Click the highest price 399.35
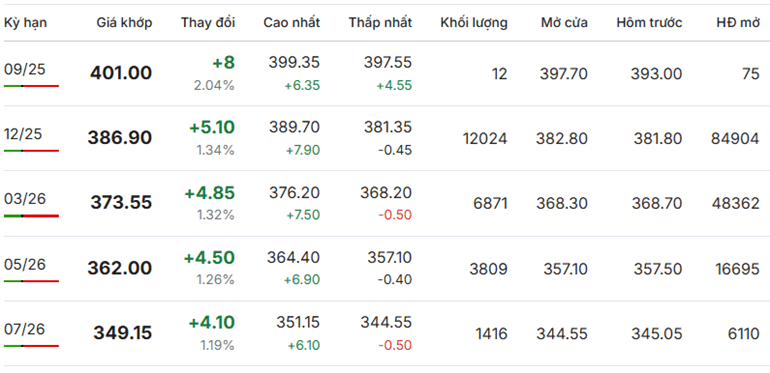770x373 pixels. (294, 62)
